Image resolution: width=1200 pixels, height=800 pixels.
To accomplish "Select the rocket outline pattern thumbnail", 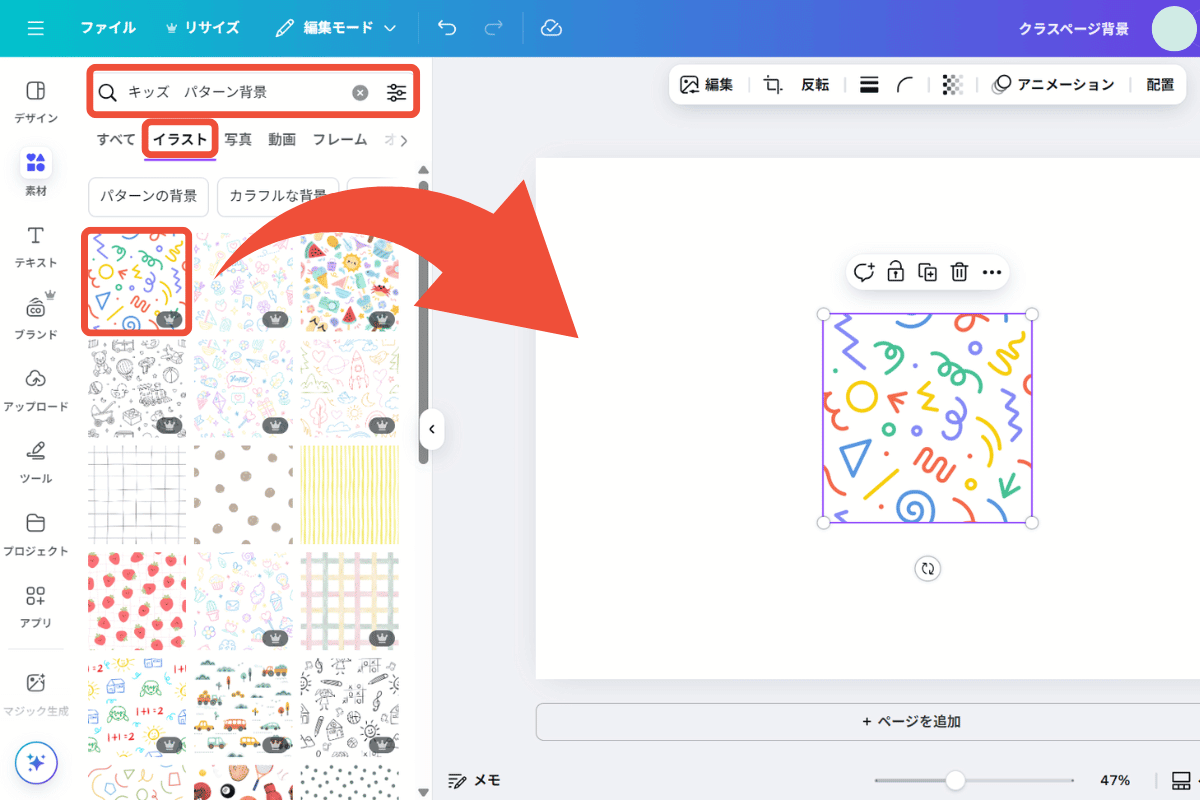I will pos(350,388).
